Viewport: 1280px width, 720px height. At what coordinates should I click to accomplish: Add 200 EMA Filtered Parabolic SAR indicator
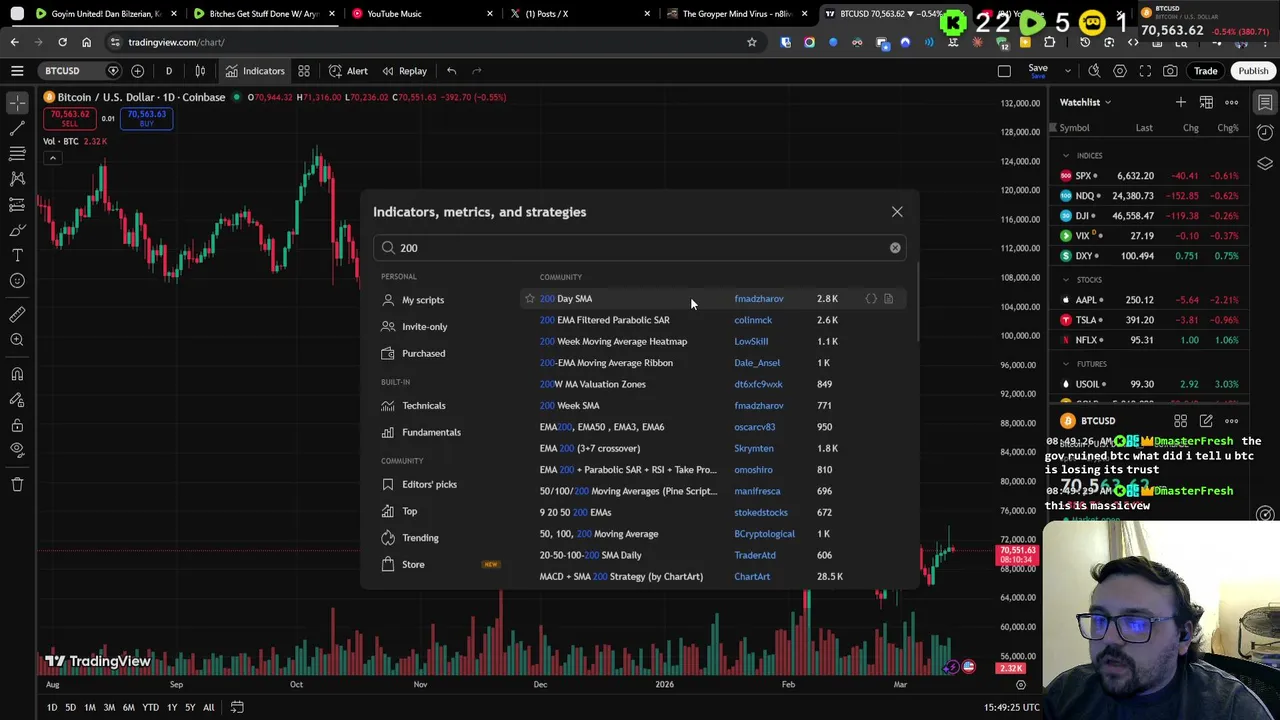[604, 320]
